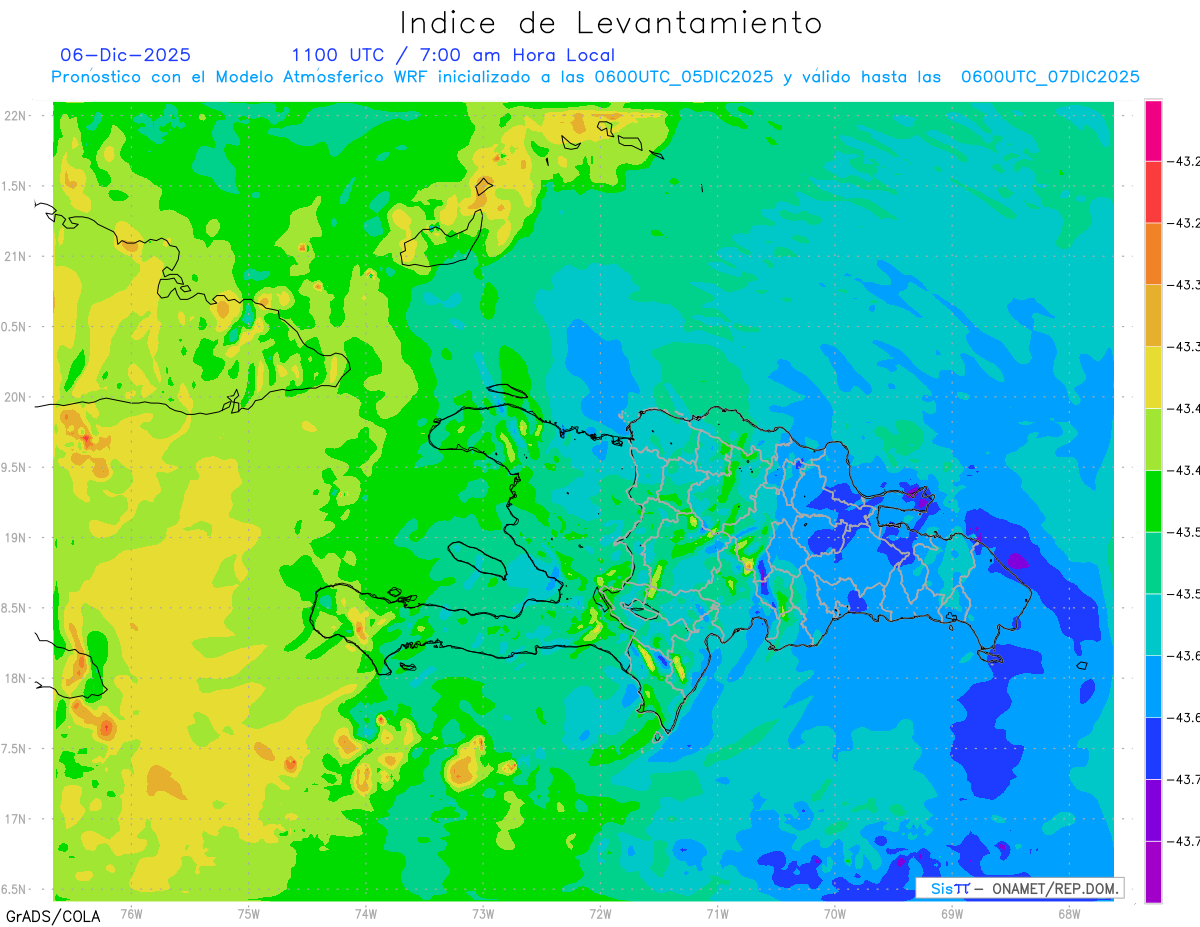
Task: Select the sea-green colorbar swatch
Action: pos(1153,564)
